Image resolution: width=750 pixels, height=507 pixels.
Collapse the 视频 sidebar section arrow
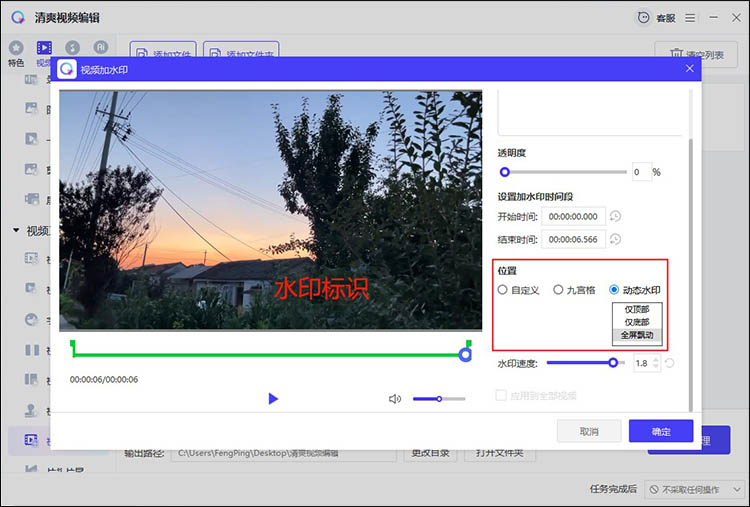(16, 231)
